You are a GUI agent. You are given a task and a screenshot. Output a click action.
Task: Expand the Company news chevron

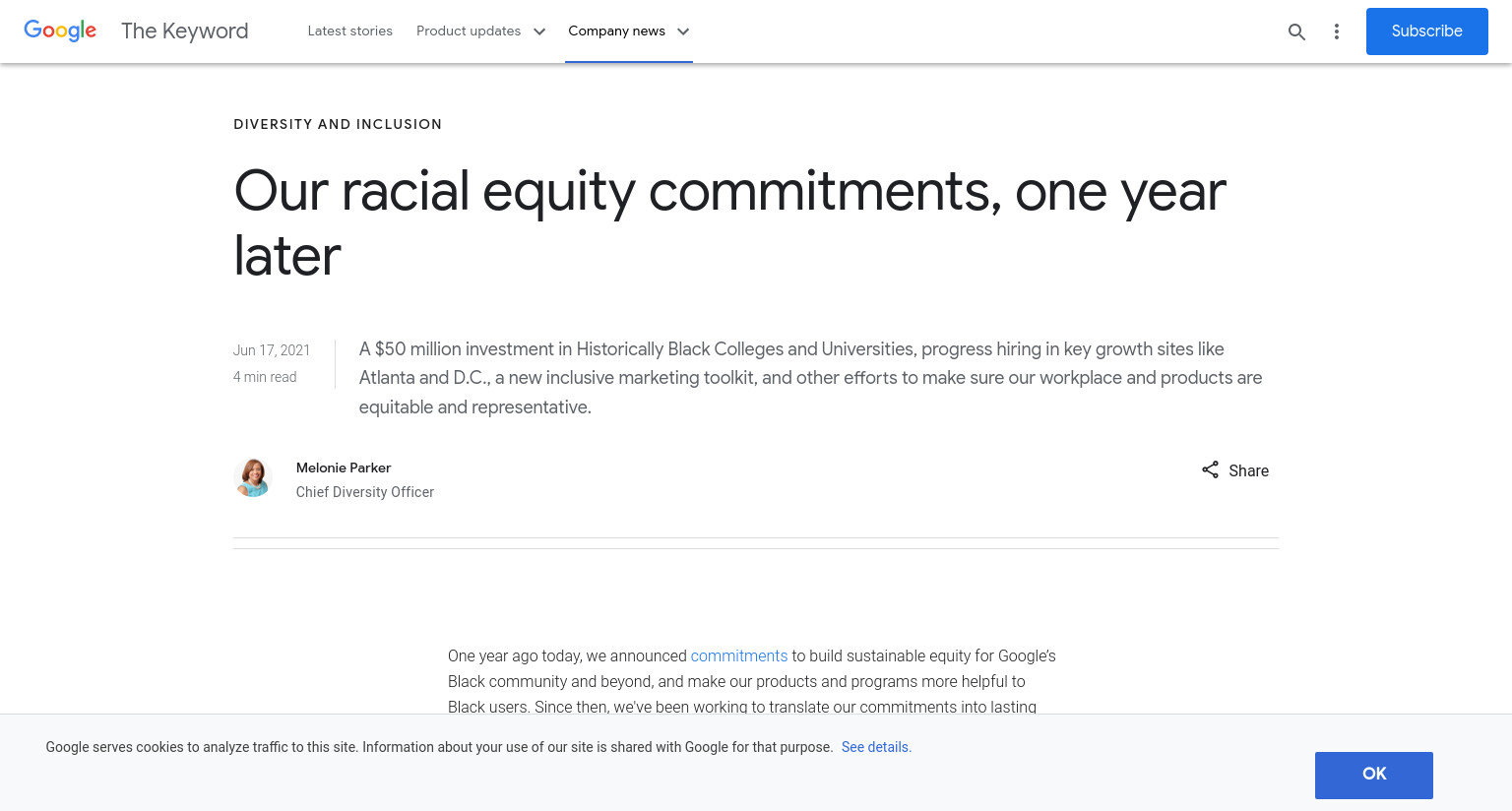(x=683, y=31)
